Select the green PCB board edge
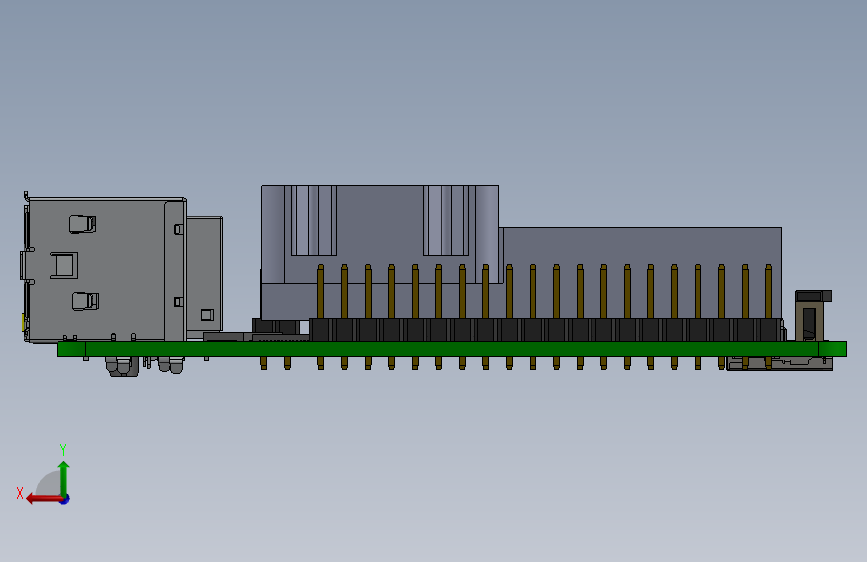 pos(452,349)
